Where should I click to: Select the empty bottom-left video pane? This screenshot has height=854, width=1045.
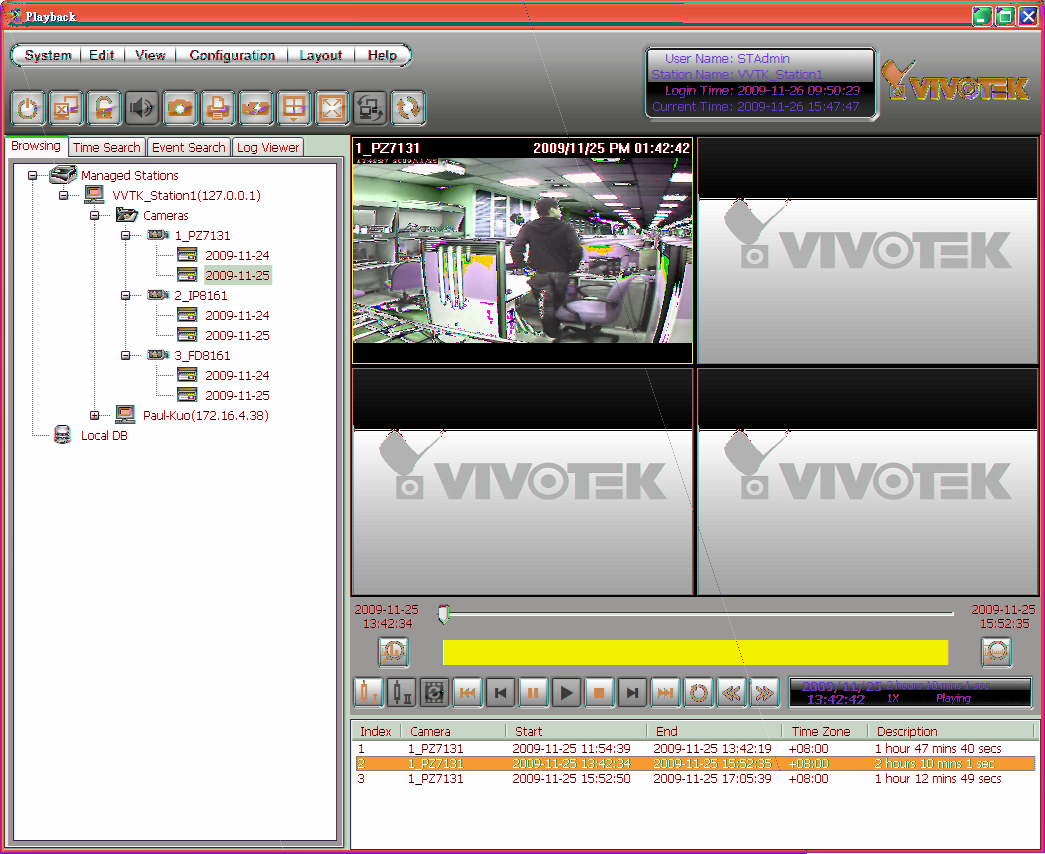[x=522, y=481]
